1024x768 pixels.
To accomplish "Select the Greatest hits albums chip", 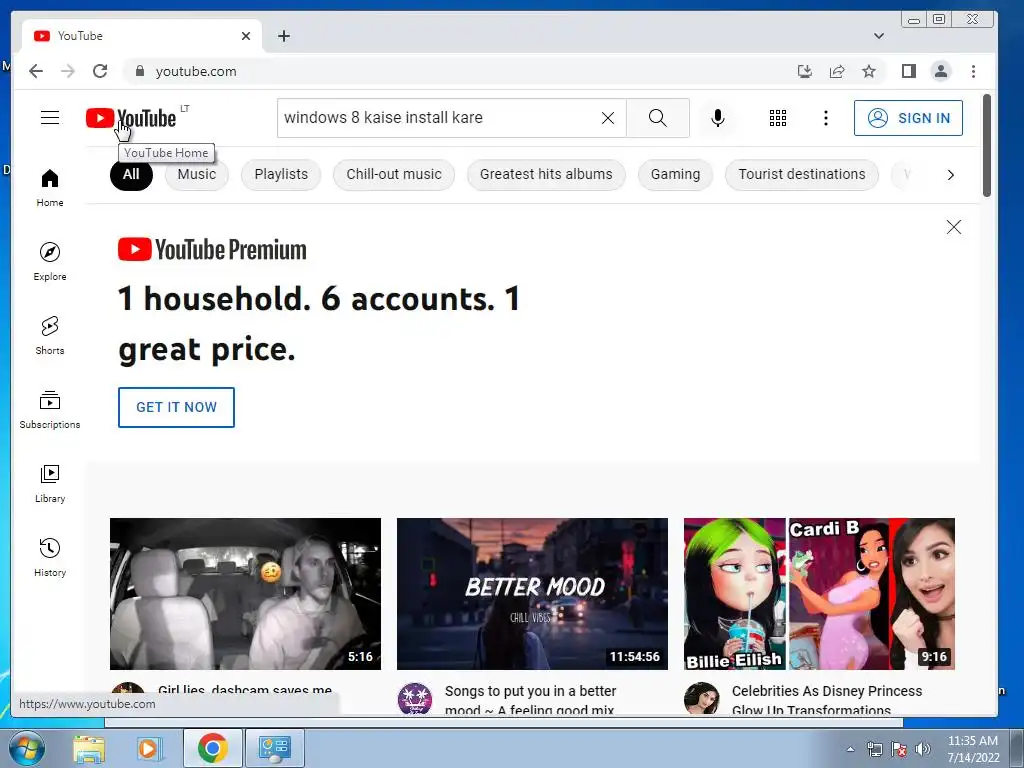I will pos(546,174).
